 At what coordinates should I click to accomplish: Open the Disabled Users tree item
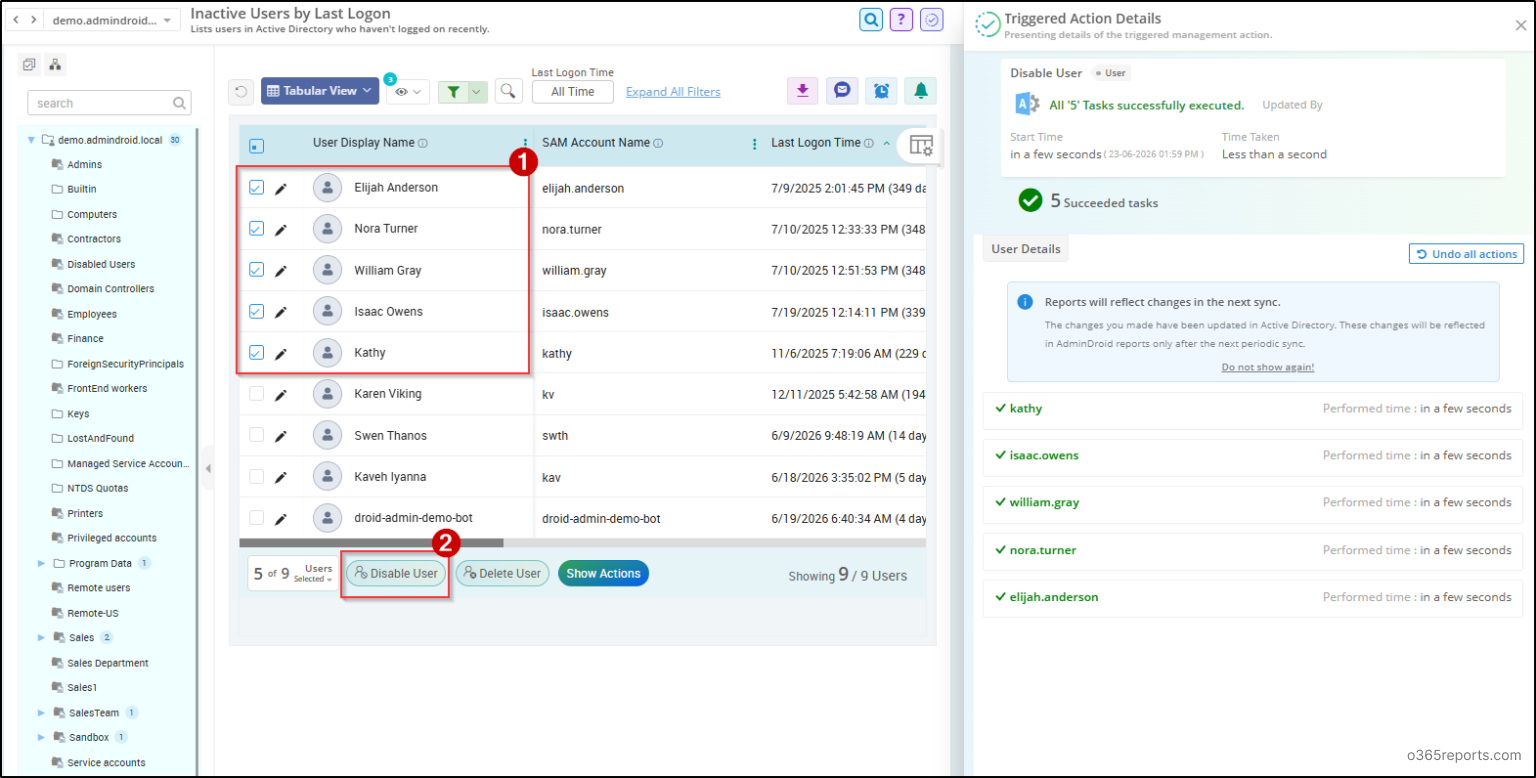coord(101,264)
